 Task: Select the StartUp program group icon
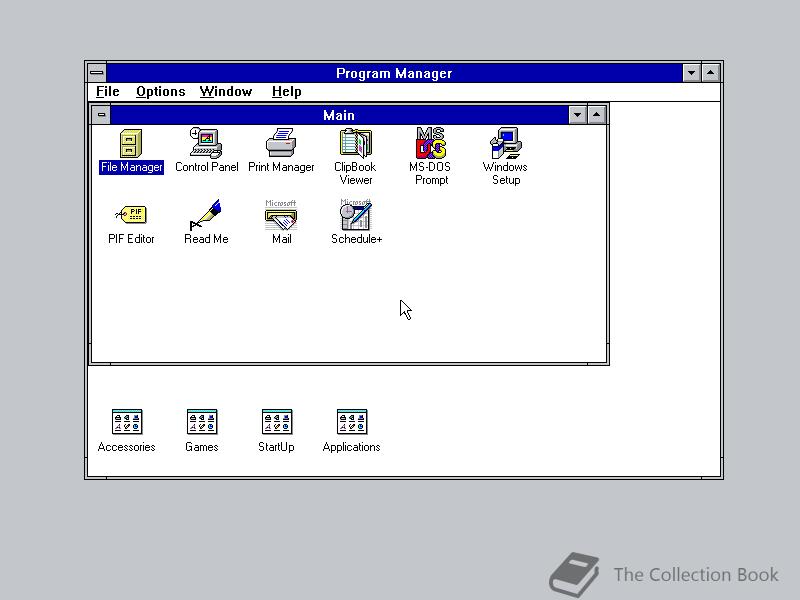pyautogui.click(x=277, y=422)
